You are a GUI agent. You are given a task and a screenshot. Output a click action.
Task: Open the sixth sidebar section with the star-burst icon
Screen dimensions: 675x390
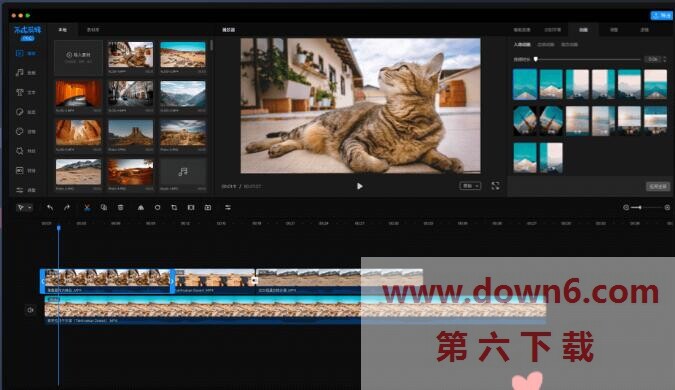tap(25, 151)
